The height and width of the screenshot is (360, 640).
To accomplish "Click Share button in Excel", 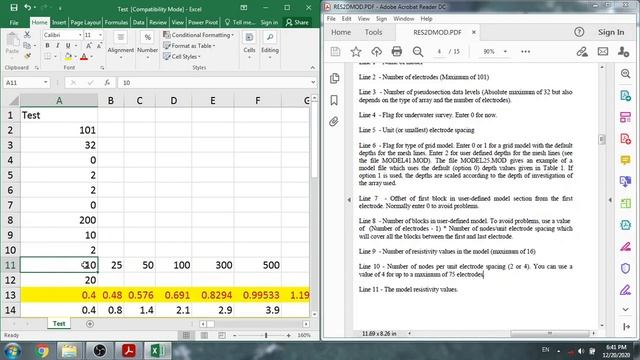I will click(297, 22).
